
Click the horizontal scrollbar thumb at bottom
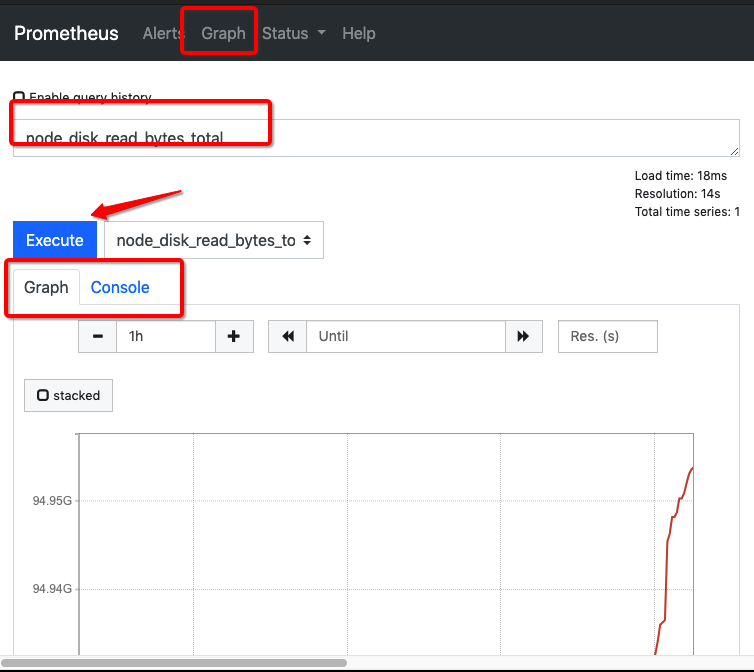tap(174, 663)
